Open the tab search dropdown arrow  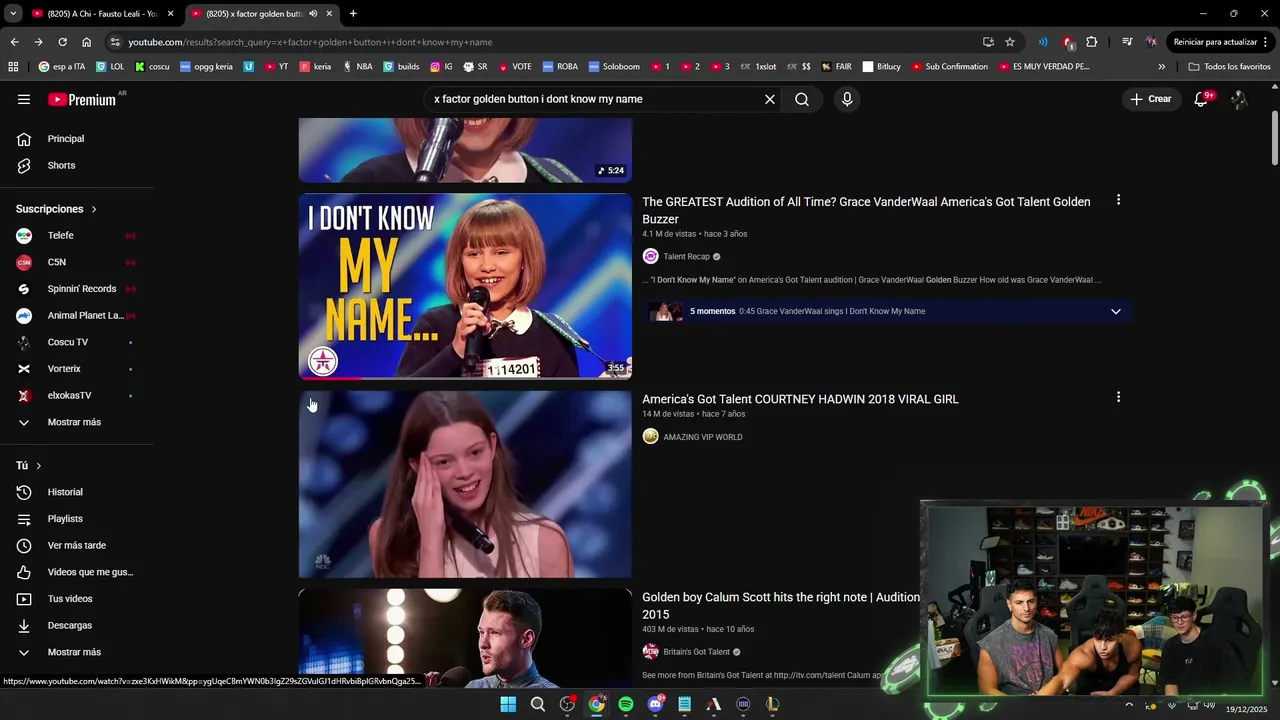pyautogui.click(x=12, y=14)
